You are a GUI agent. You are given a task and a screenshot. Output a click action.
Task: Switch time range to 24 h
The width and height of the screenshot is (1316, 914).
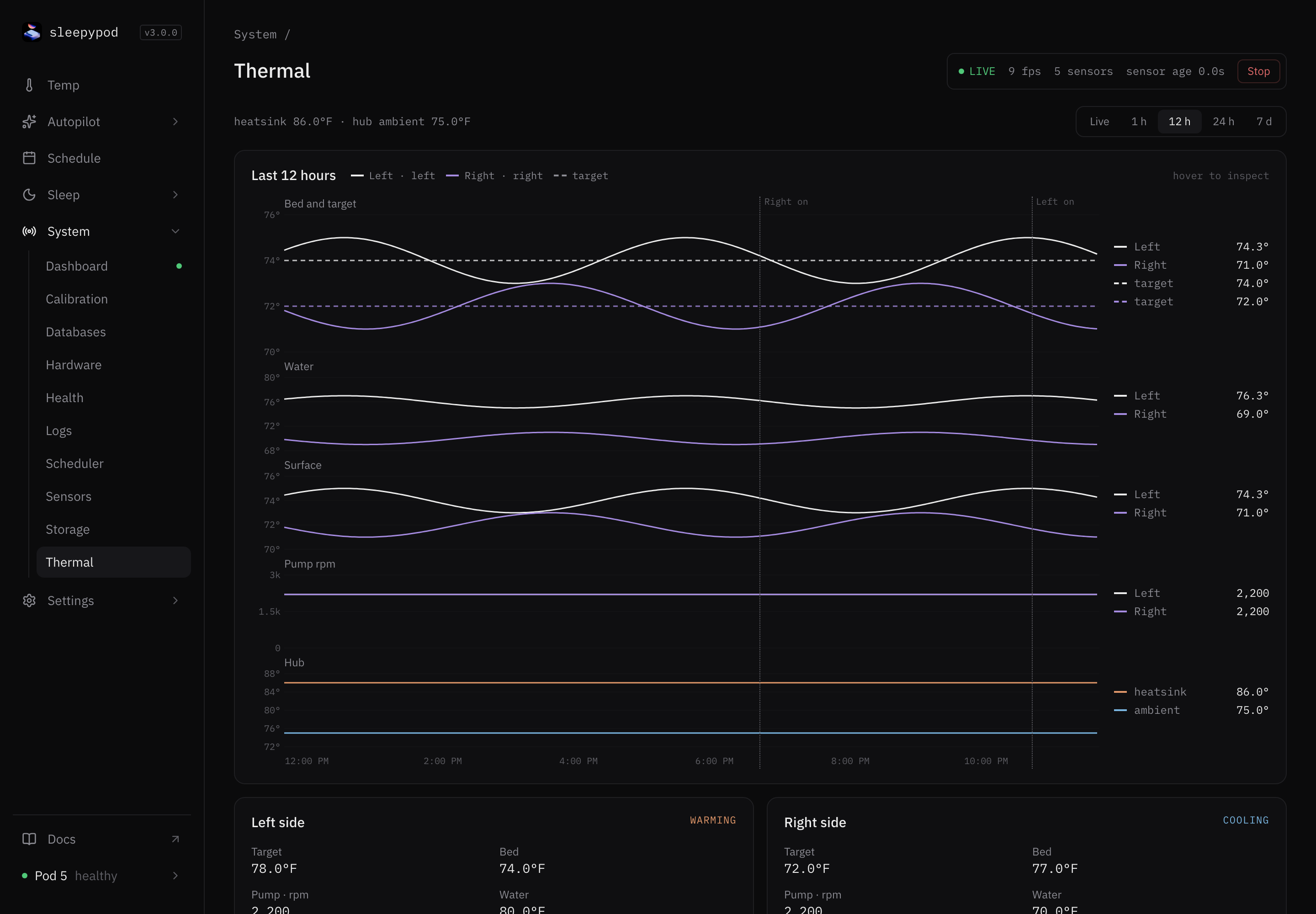tap(1223, 122)
